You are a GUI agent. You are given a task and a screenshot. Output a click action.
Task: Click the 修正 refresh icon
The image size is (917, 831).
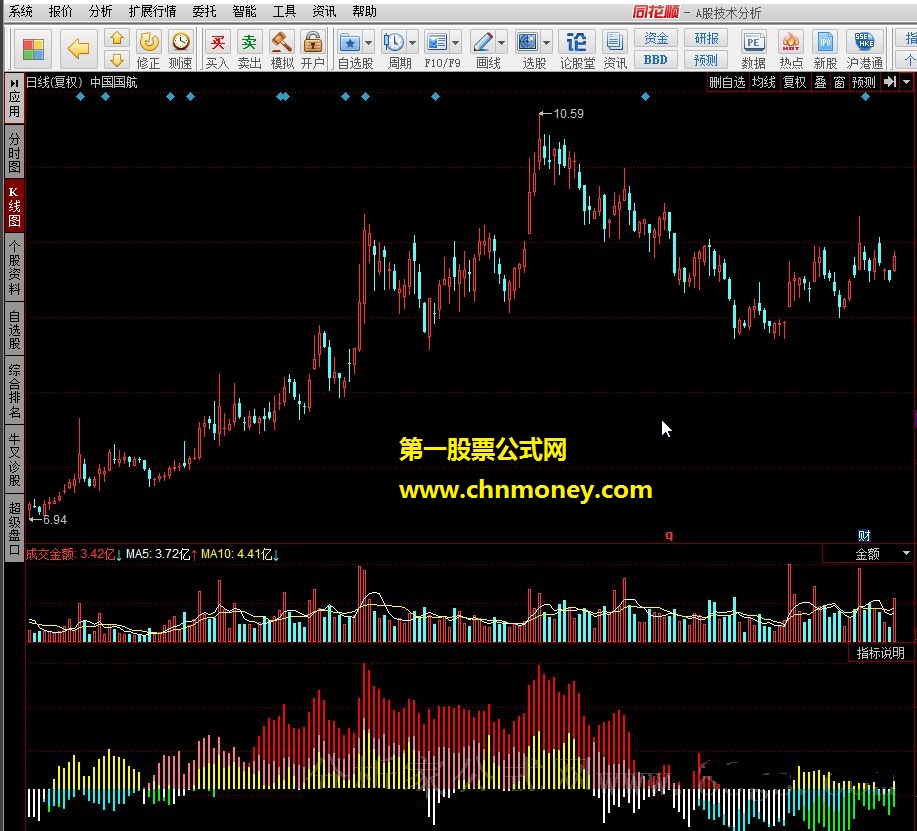(x=149, y=42)
